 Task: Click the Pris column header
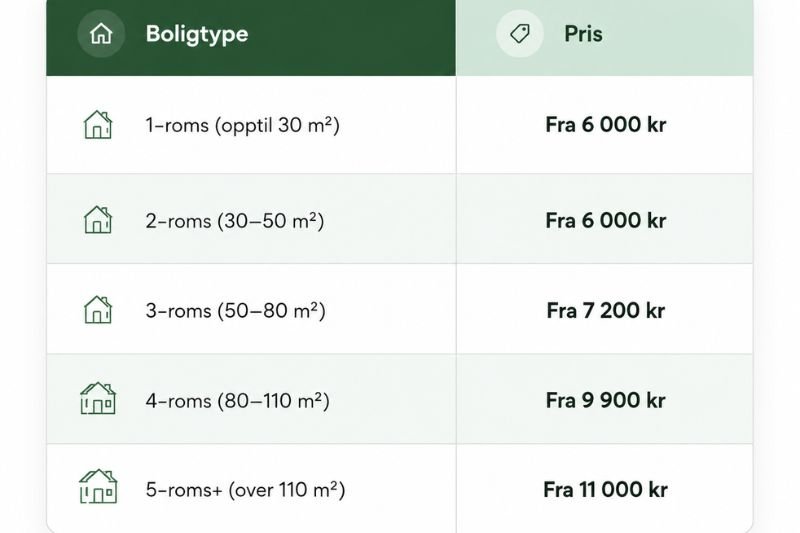pos(583,34)
